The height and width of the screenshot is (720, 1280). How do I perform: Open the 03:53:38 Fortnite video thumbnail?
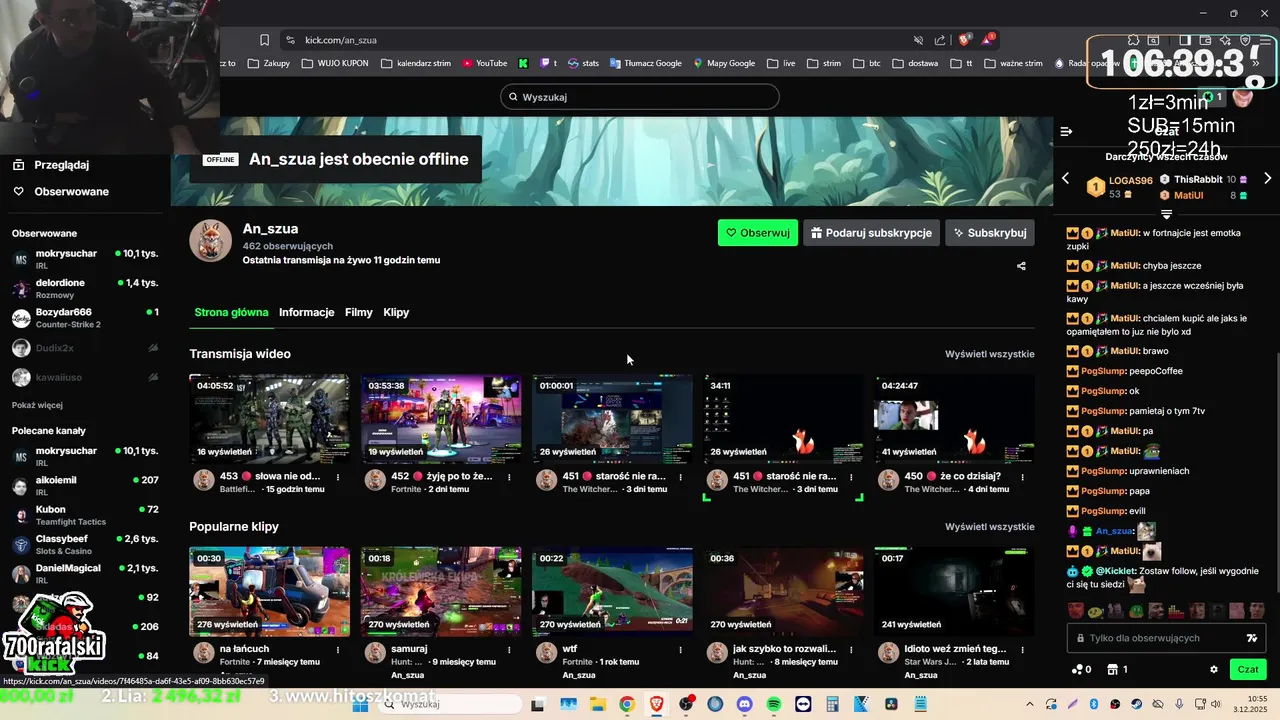coord(441,420)
